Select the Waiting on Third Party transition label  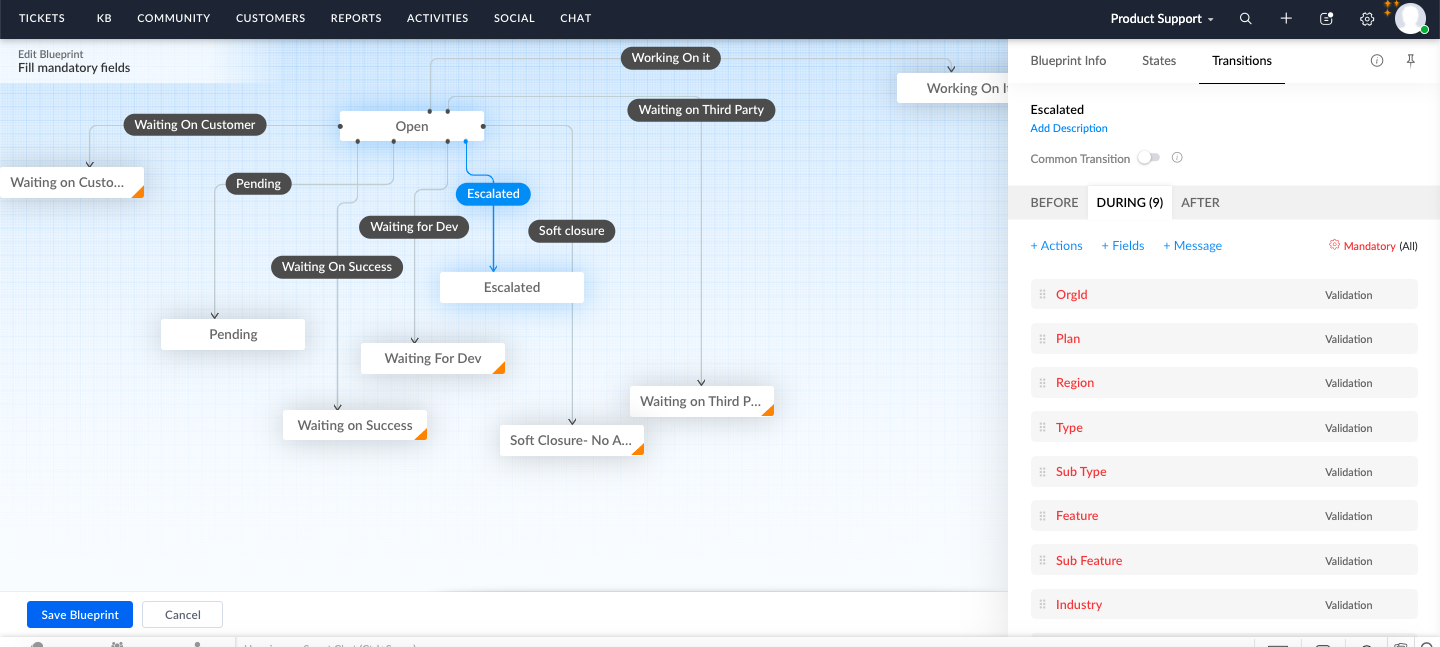[x=701, y=110]
